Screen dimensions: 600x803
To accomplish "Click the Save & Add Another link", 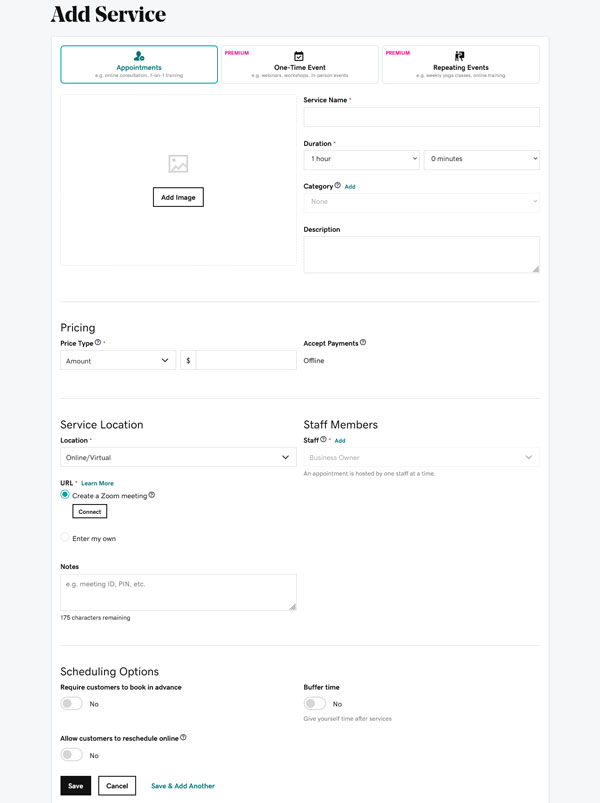I will point(183,786).
